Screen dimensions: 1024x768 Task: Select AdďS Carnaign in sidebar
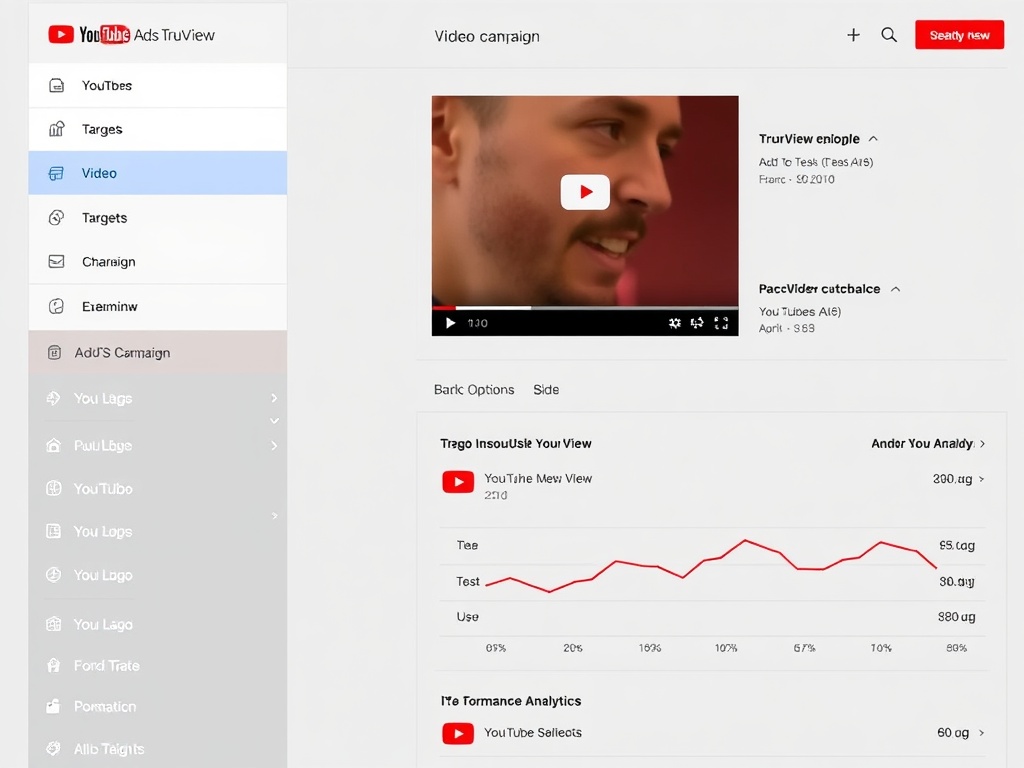(157, 353)
